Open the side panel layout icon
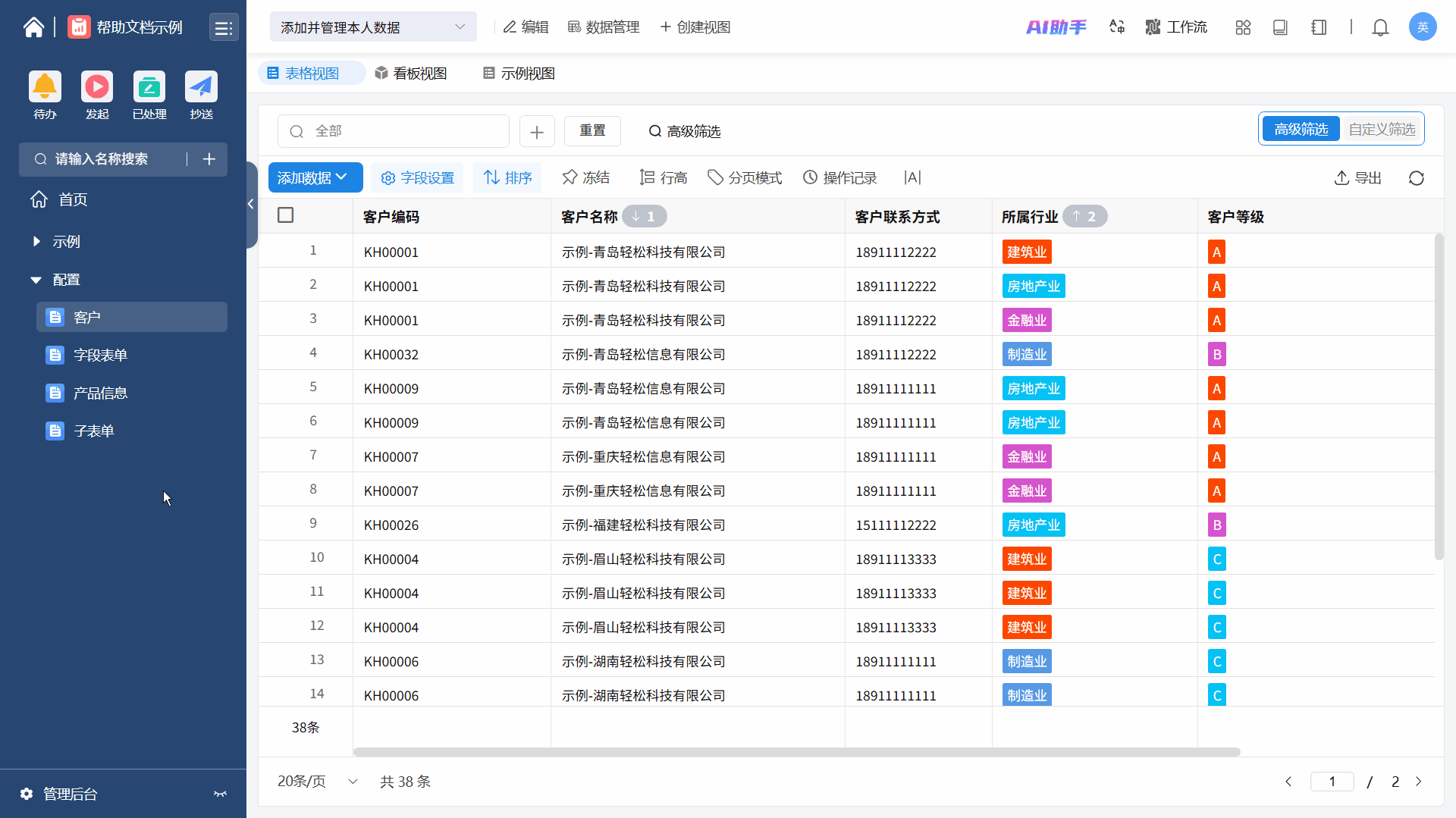Viewport: 1456px width, 818px height. coord(1319,27)
